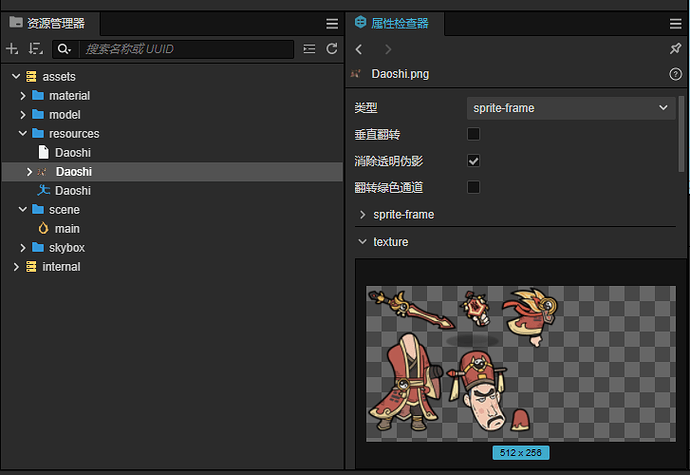This screenshot has height=475, width=690.
Task: Open the asset sort order icon
Action: 36,49
